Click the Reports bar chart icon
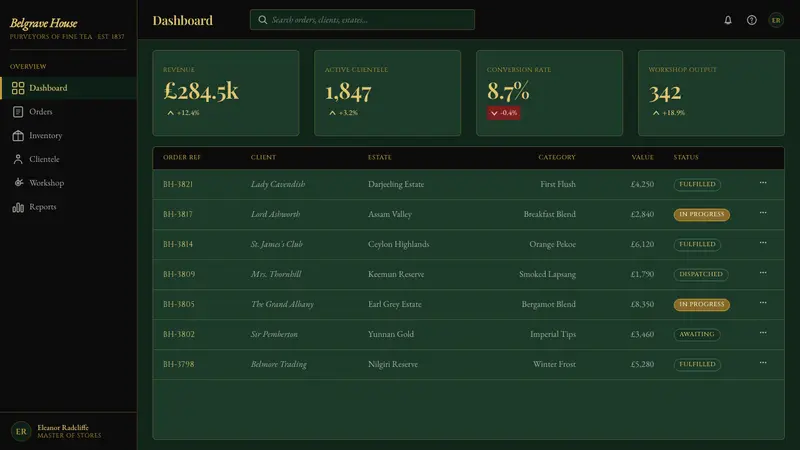 [18, 207]
